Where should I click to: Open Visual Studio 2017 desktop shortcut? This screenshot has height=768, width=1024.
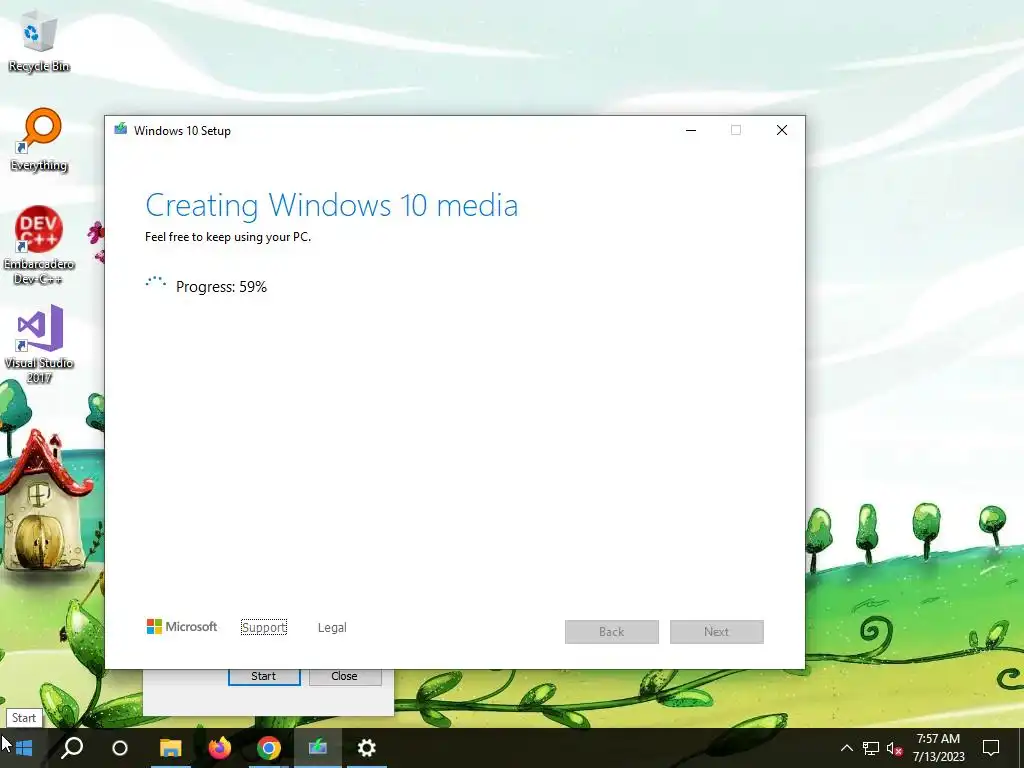[x=39, y=344]
